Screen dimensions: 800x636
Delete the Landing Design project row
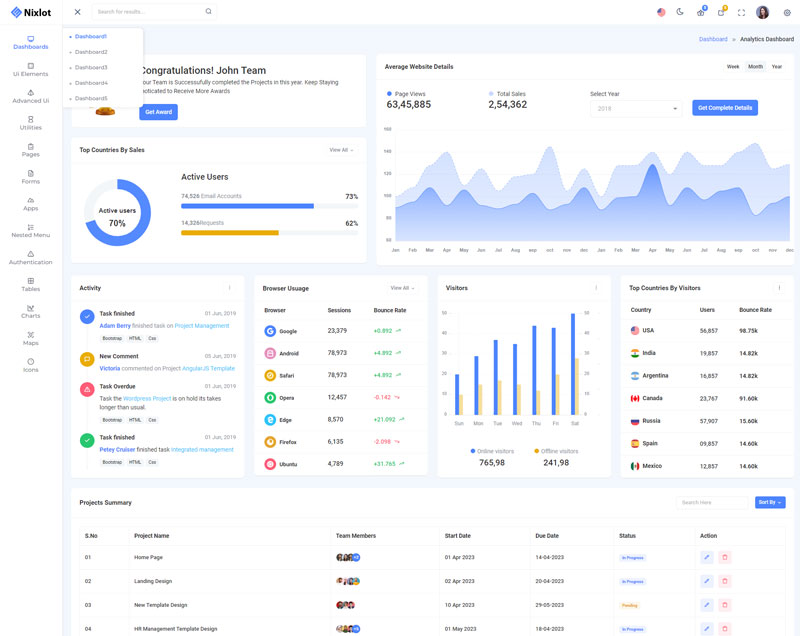pos(725,581)
